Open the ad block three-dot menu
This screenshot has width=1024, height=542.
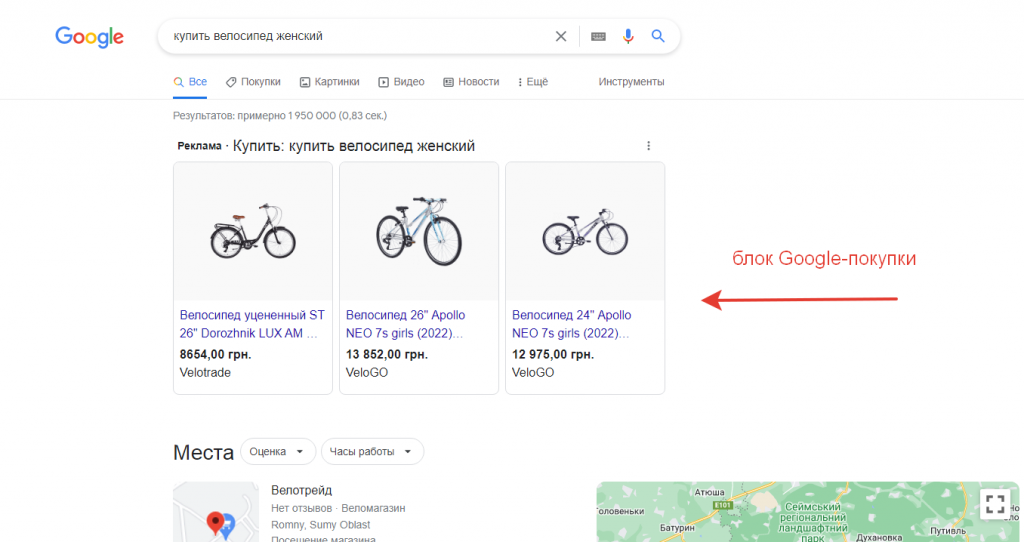648,146
